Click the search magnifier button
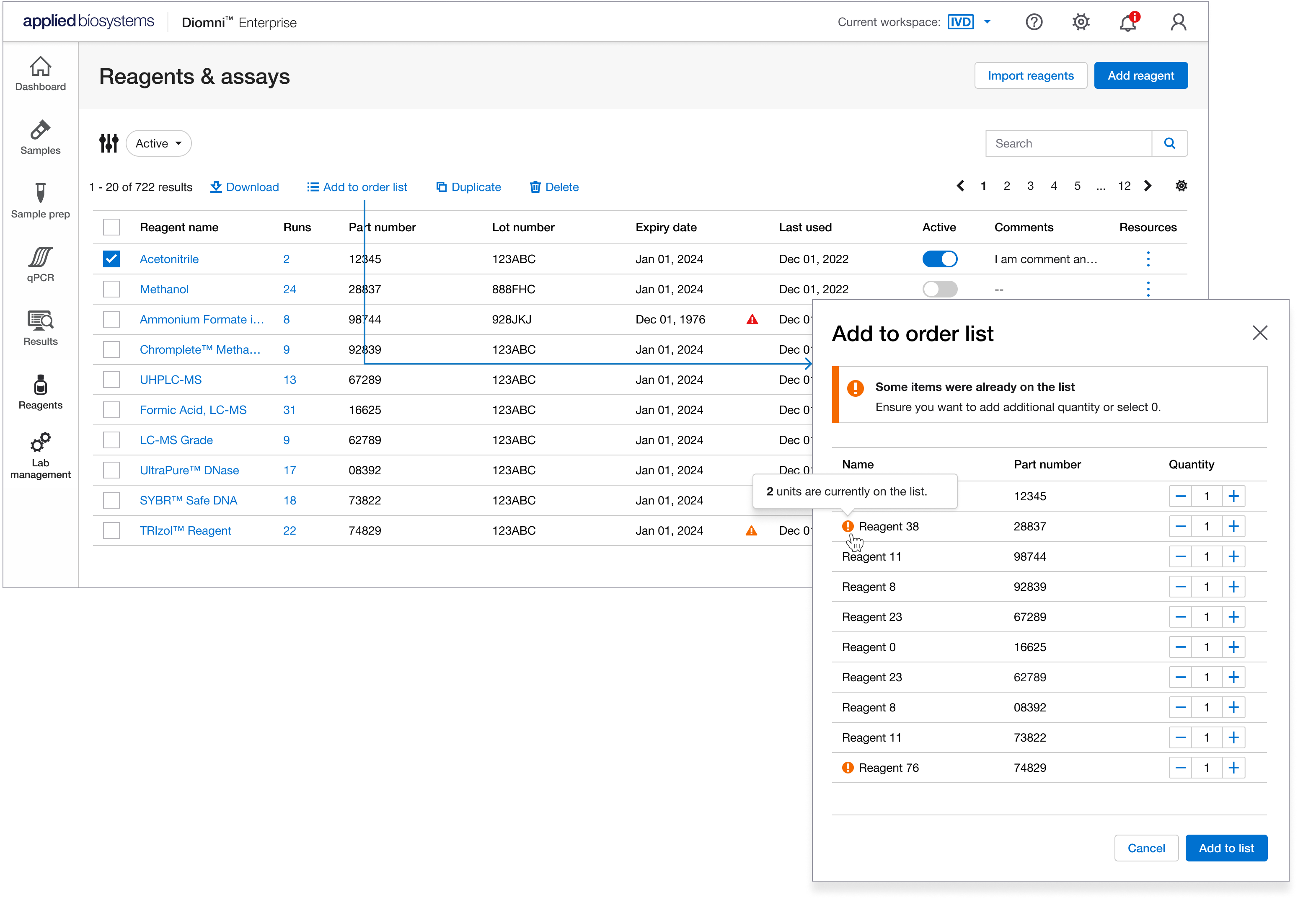1316x900 pixels. coord(1170,143)
